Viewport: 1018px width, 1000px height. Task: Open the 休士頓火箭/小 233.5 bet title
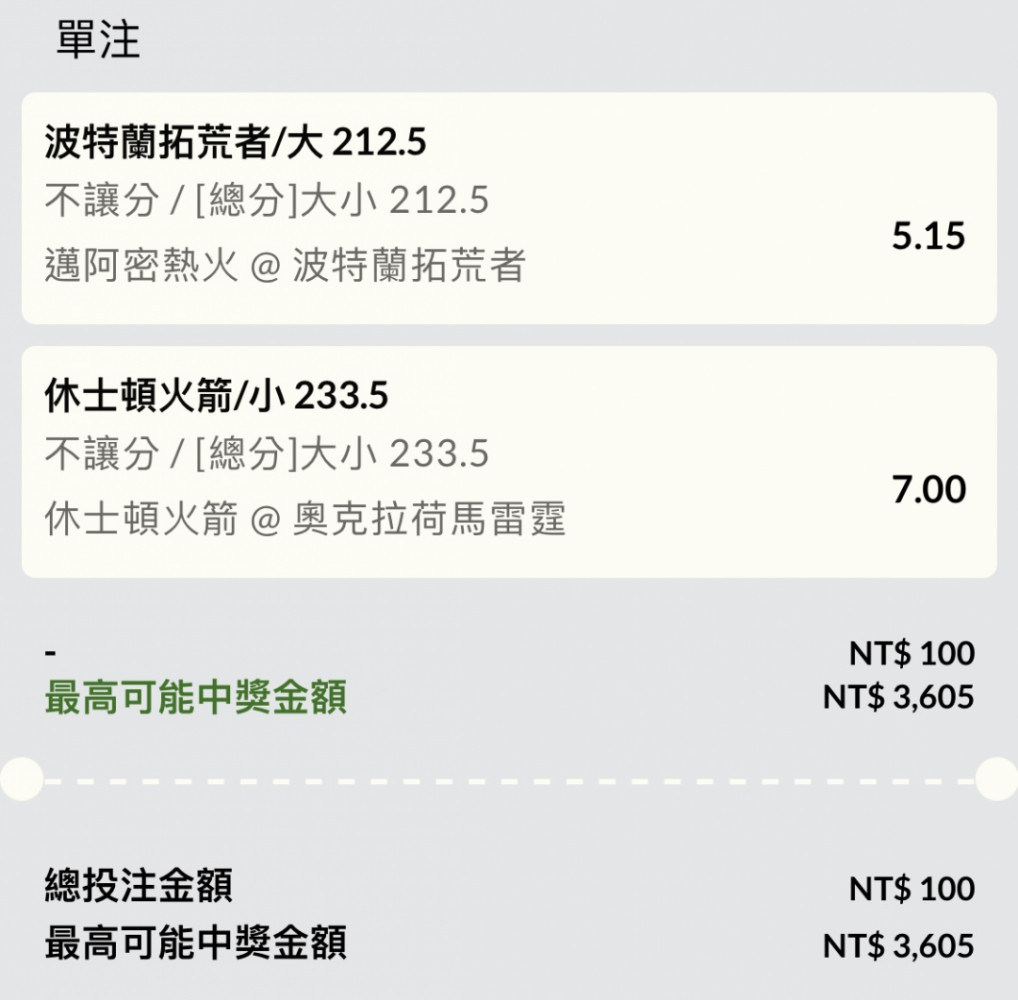tap(217, 397)
